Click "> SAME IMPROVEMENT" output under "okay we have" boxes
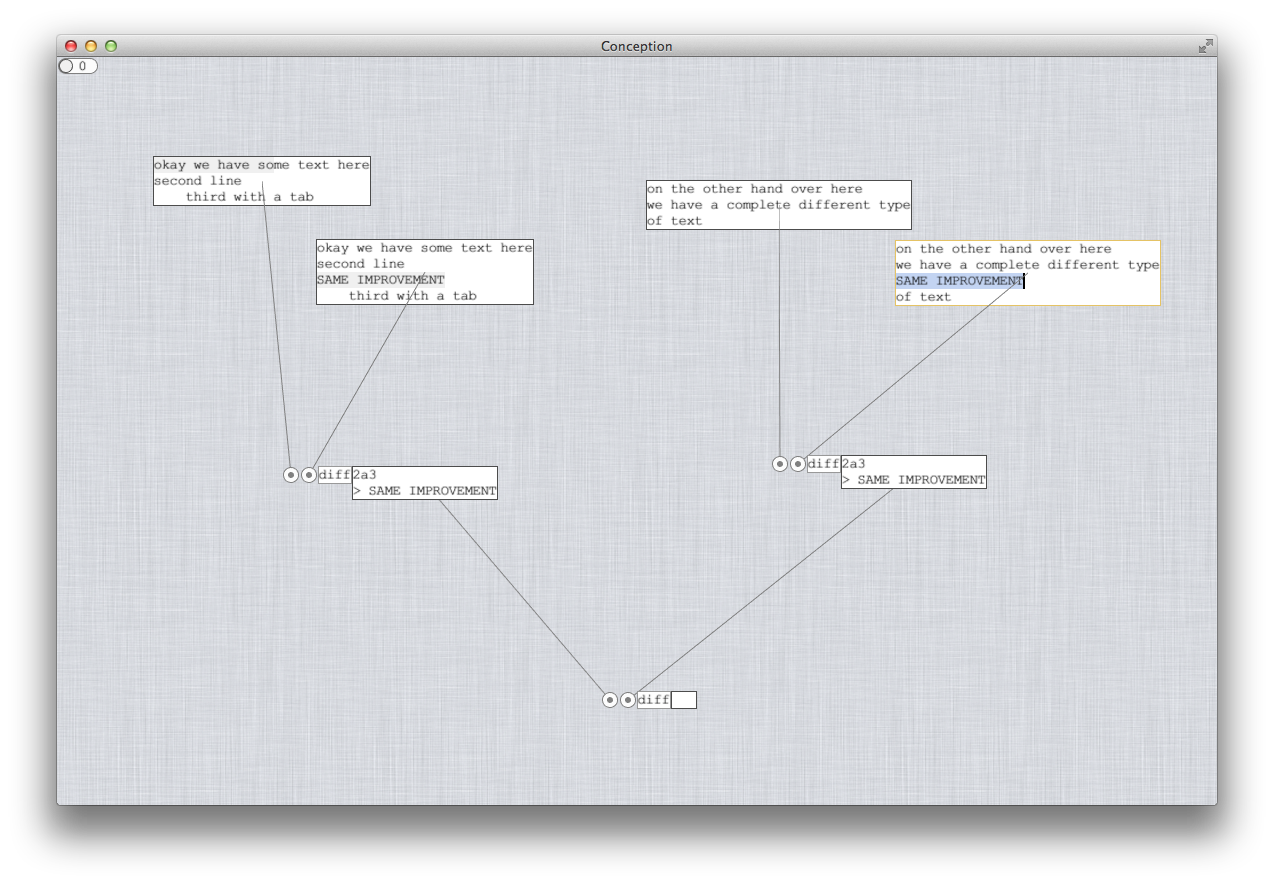 [x=425, y=491]
